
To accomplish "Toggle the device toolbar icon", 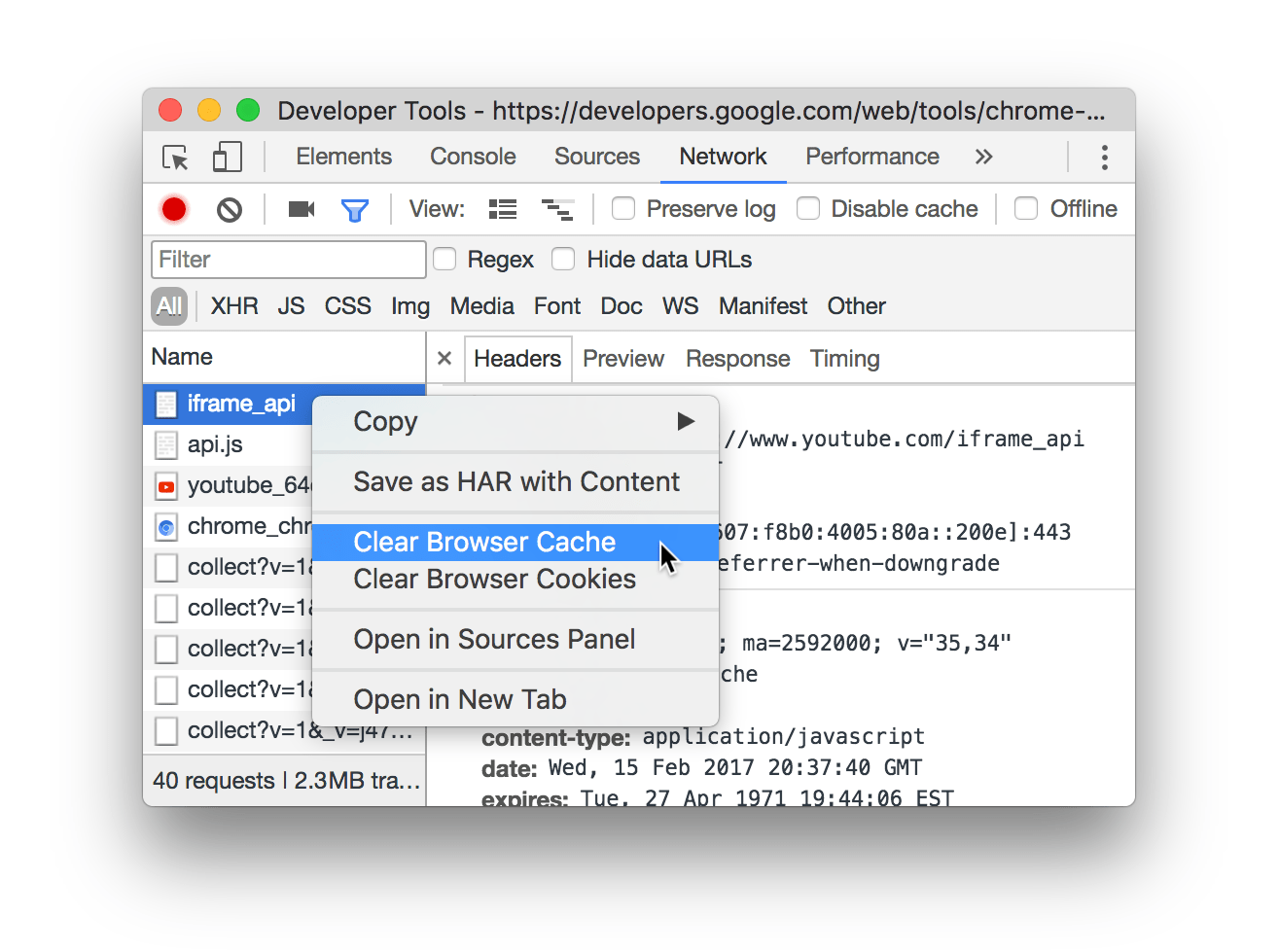I will pyautogui.click(x=226, y=157).
